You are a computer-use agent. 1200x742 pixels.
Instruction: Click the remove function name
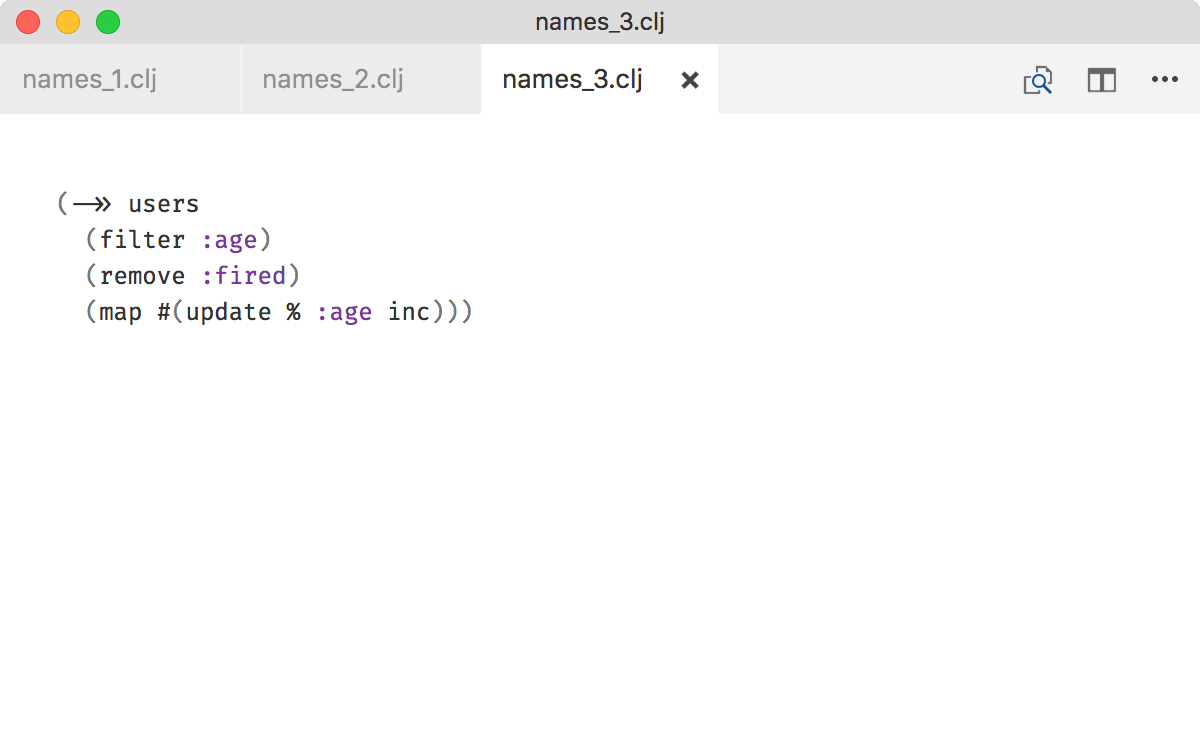pyautogui.click(x=143, y=275)
